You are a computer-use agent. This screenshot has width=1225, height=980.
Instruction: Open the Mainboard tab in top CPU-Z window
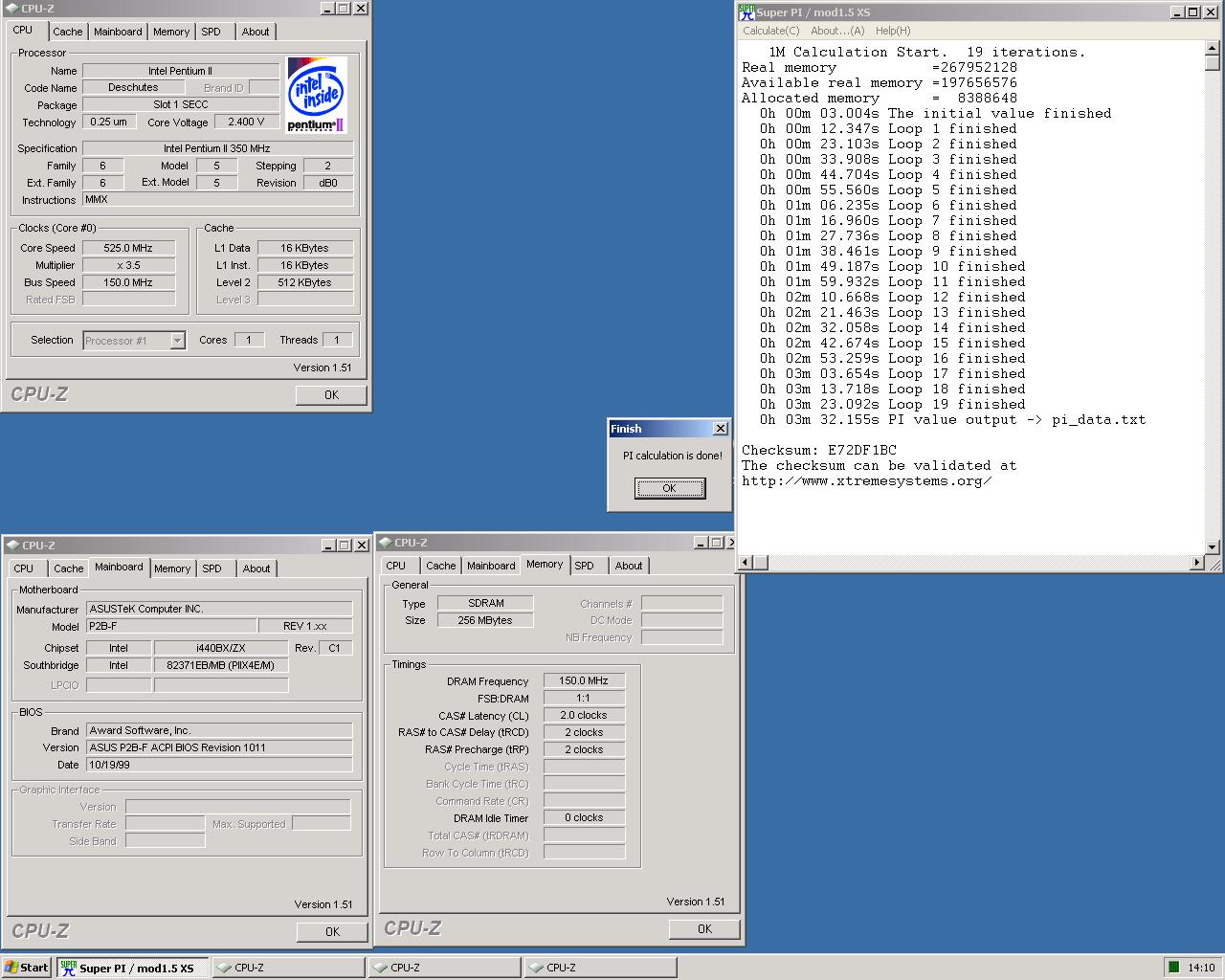[118, 32]
